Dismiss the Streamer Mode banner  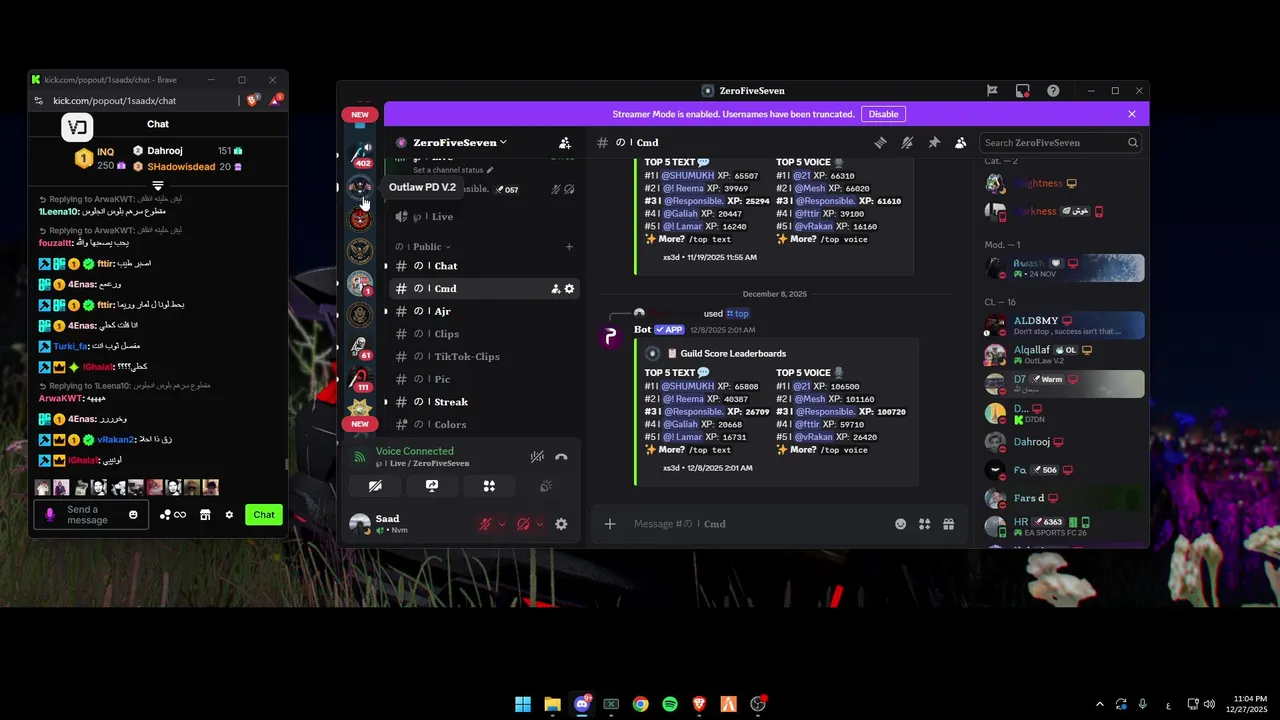point(1132,114)
